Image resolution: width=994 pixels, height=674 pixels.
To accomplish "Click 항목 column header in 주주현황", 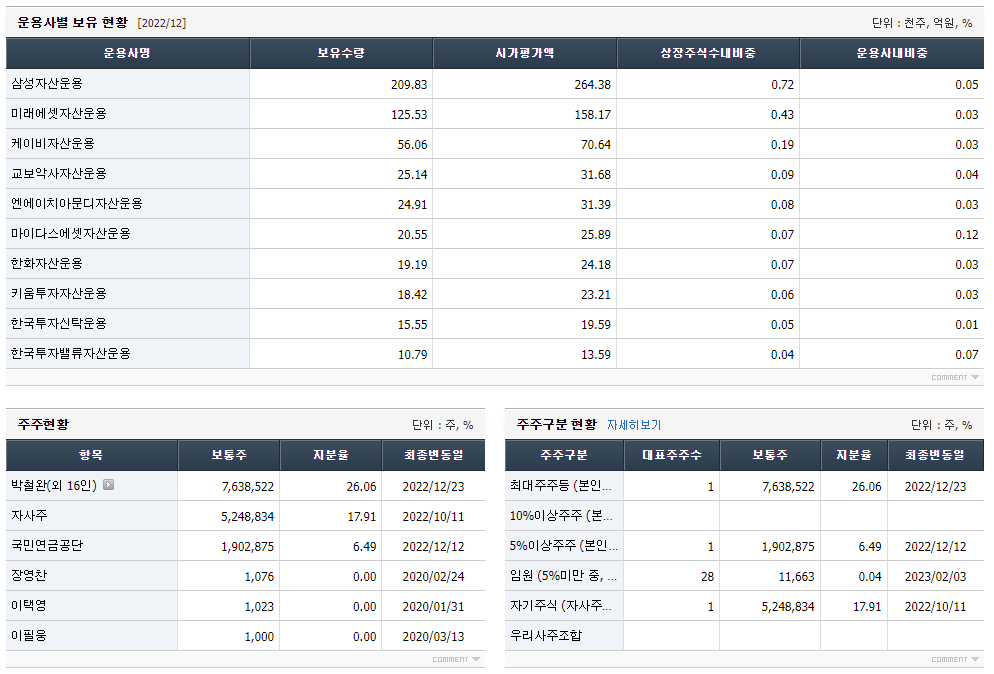I will (91, 455).
